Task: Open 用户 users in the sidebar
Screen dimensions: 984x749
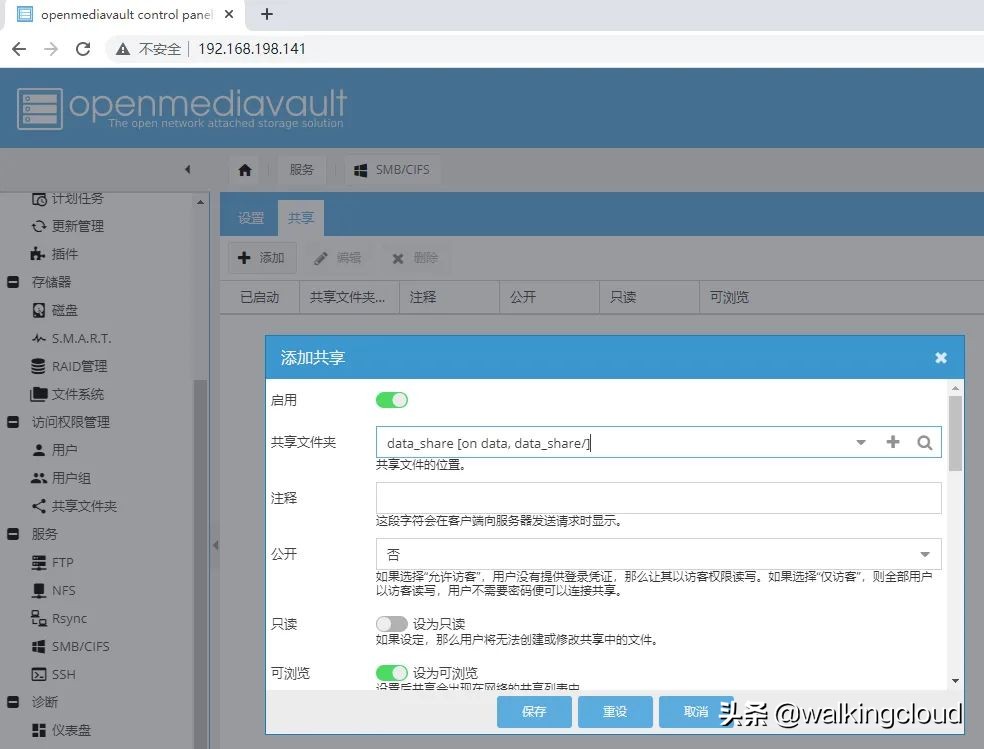Action: pos(55,450)
